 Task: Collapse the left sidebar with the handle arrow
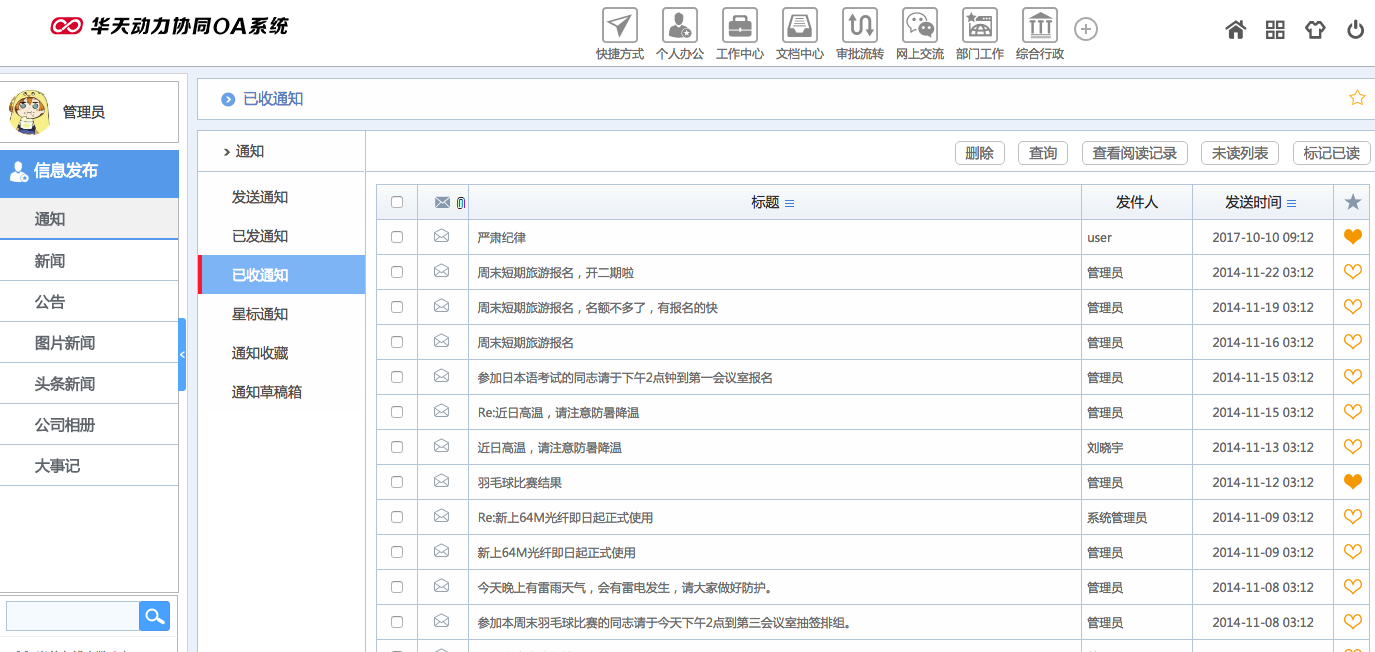point(182,354)
